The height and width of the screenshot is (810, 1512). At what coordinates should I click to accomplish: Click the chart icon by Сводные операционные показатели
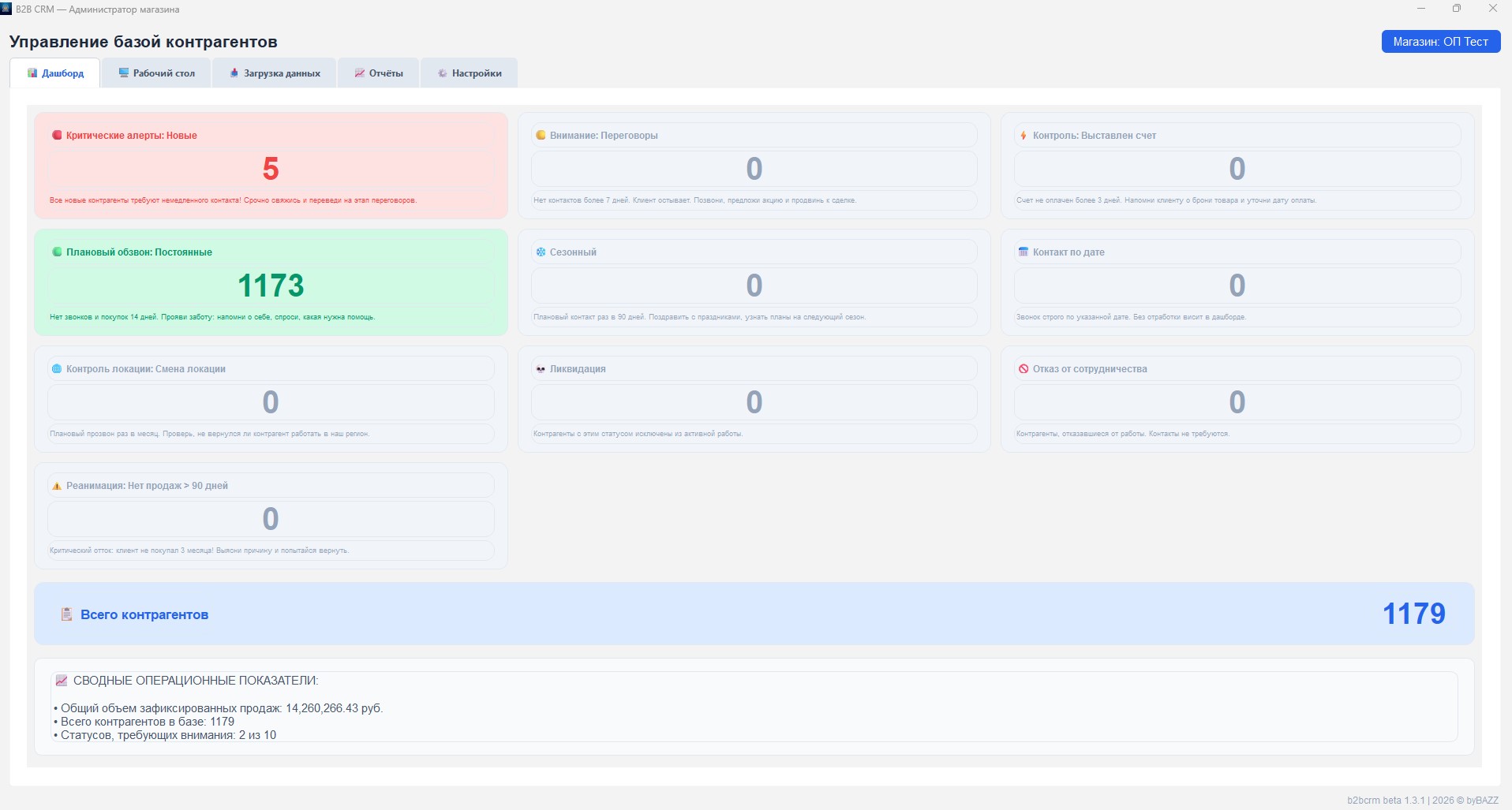pyautogui.click(x=62, y=680)
